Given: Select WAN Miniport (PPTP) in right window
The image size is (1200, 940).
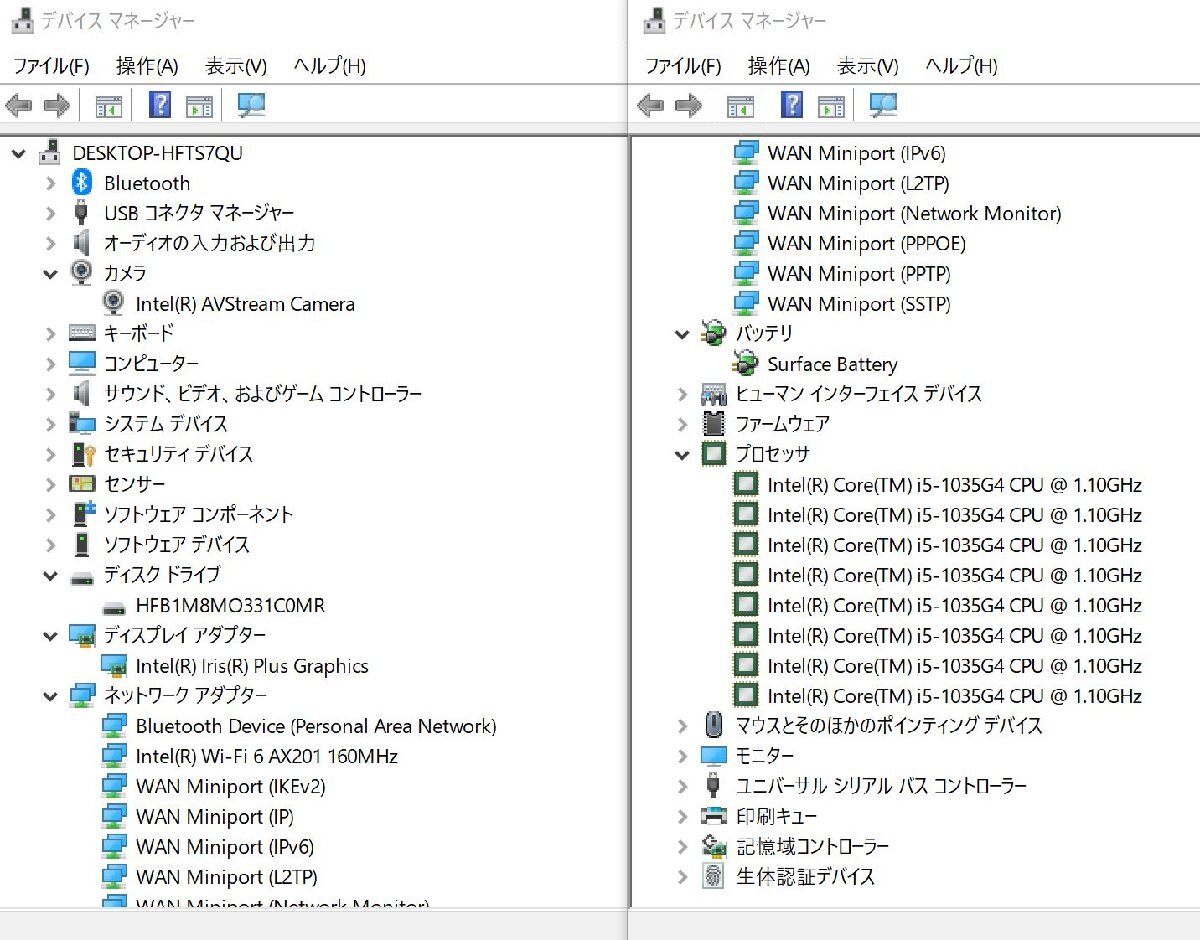Looking at the screenshot, I should [859, 273].
